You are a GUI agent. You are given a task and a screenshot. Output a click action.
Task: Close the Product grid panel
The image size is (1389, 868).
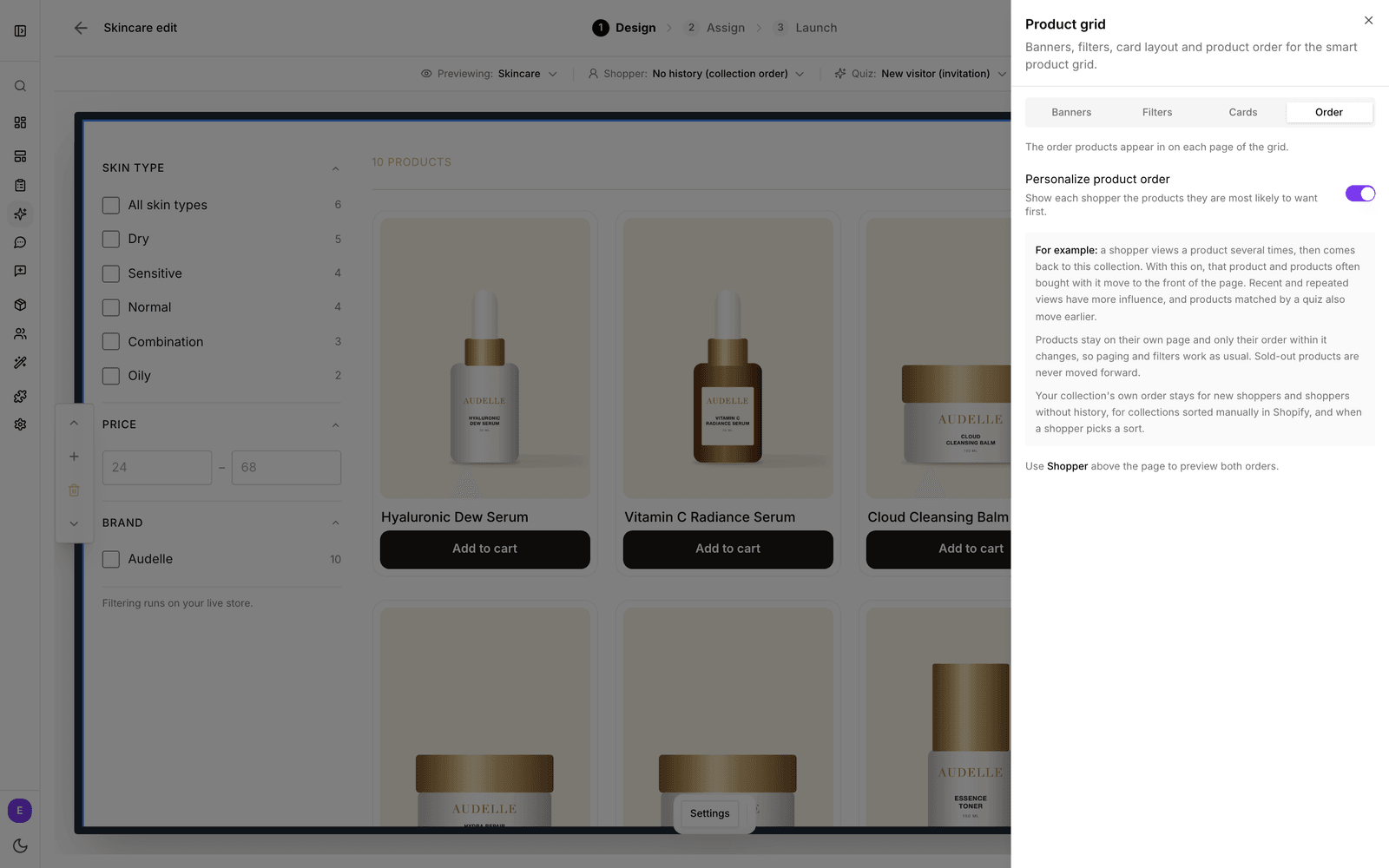tap(1368, 21)
